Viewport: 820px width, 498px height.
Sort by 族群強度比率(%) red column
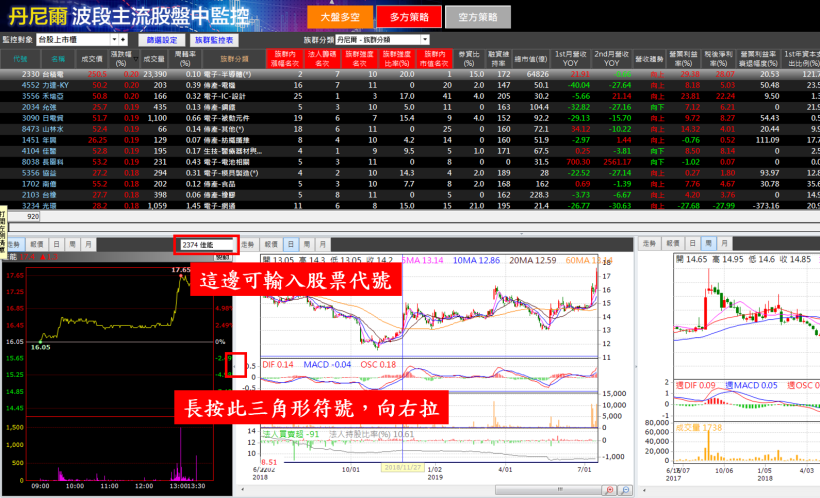coord(396,59)
